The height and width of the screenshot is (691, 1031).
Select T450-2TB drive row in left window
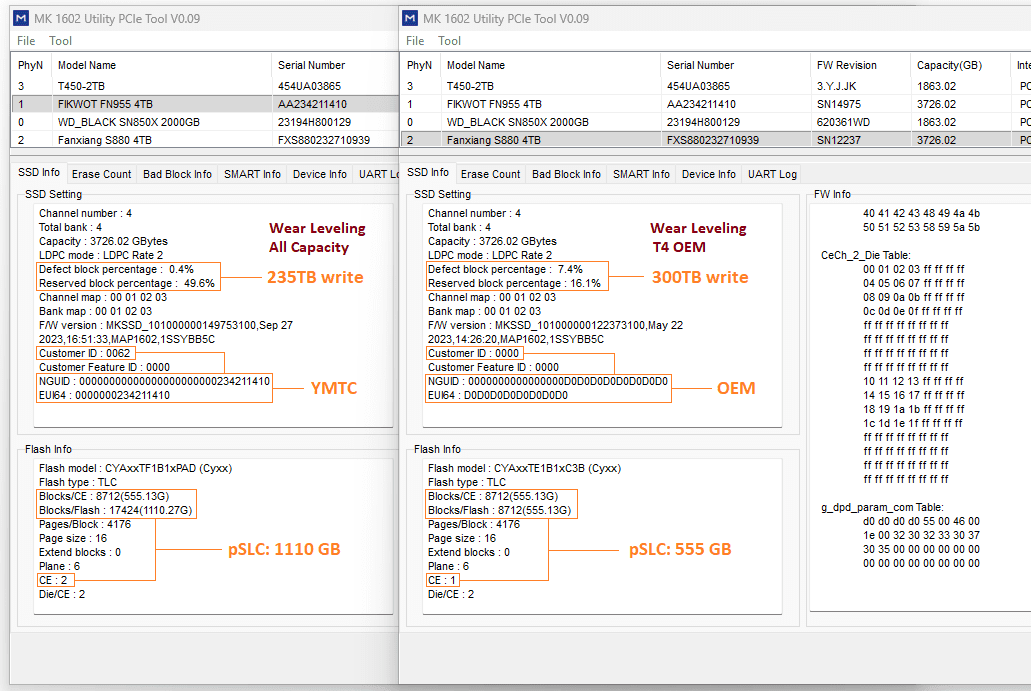(205, 86)
